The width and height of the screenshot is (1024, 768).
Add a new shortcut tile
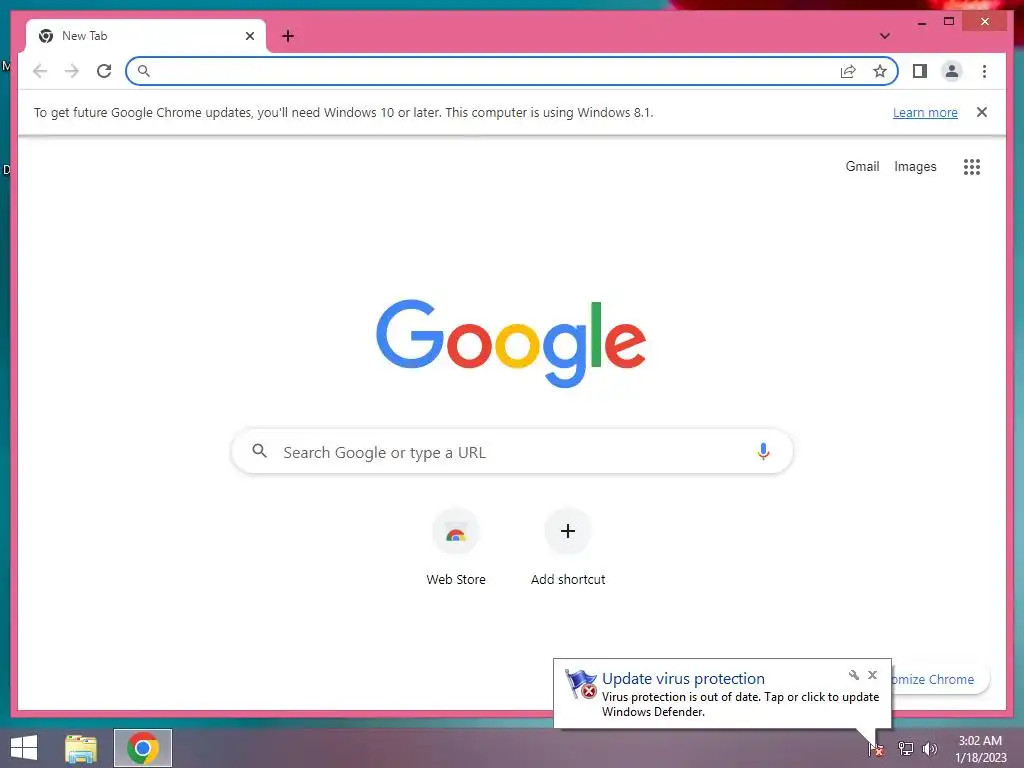tap(568, 547)
